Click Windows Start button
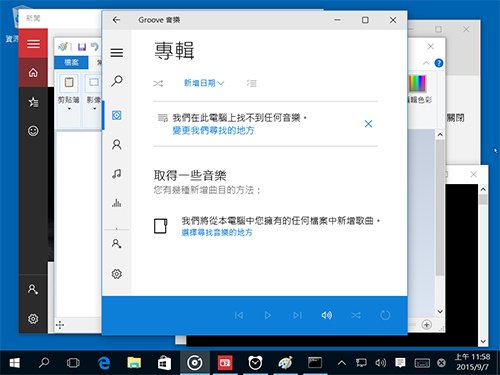The width and height of the screenshot is (500, 375). (15, 363)
